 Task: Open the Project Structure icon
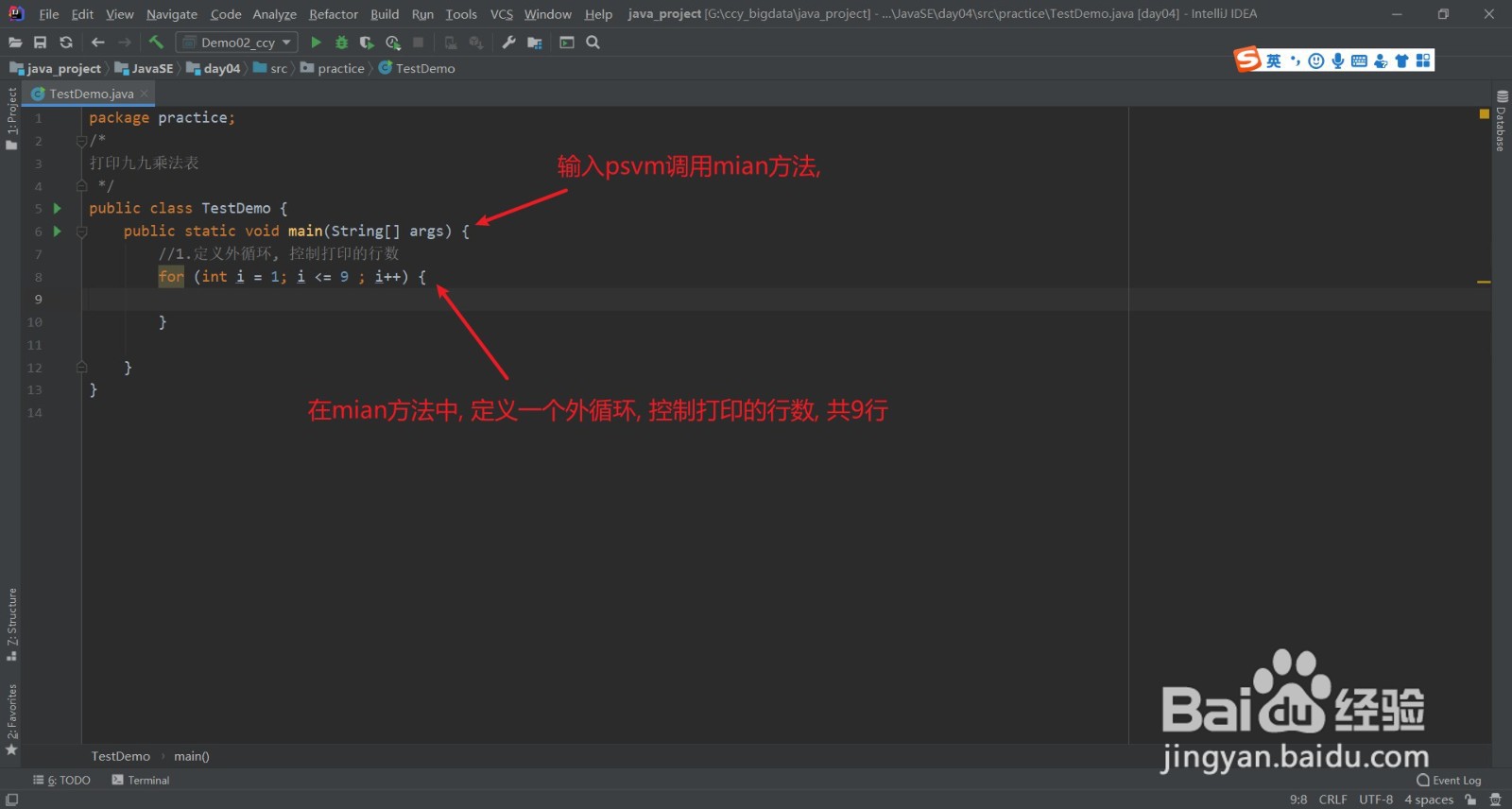coord(535,43)
